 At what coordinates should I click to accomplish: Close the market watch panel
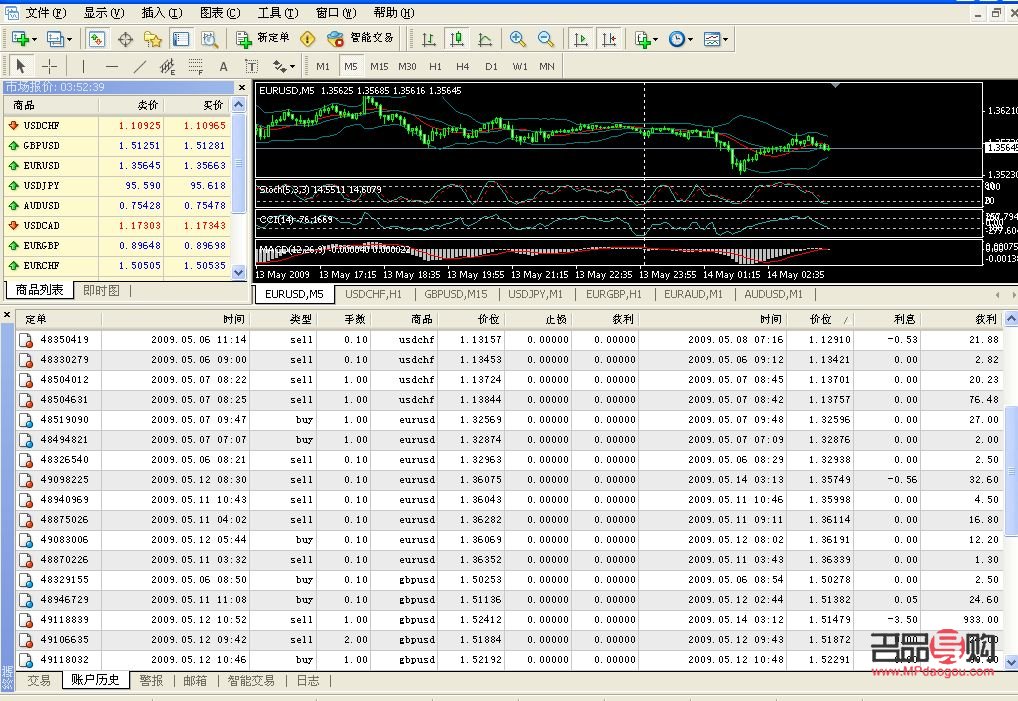click(x=242, y=87)
